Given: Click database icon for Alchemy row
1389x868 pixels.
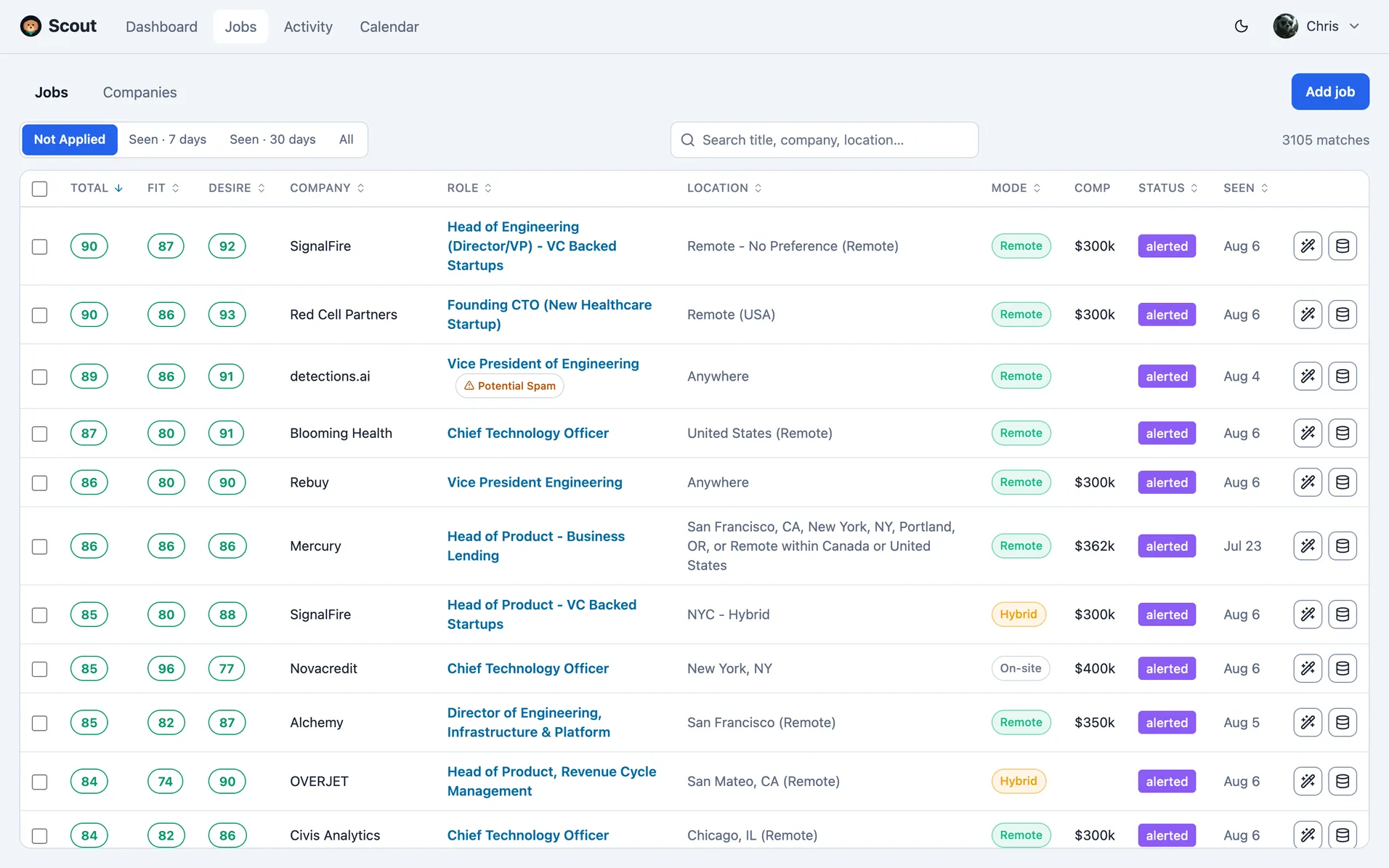Looking at the screenshot, I should [1343, 723].
